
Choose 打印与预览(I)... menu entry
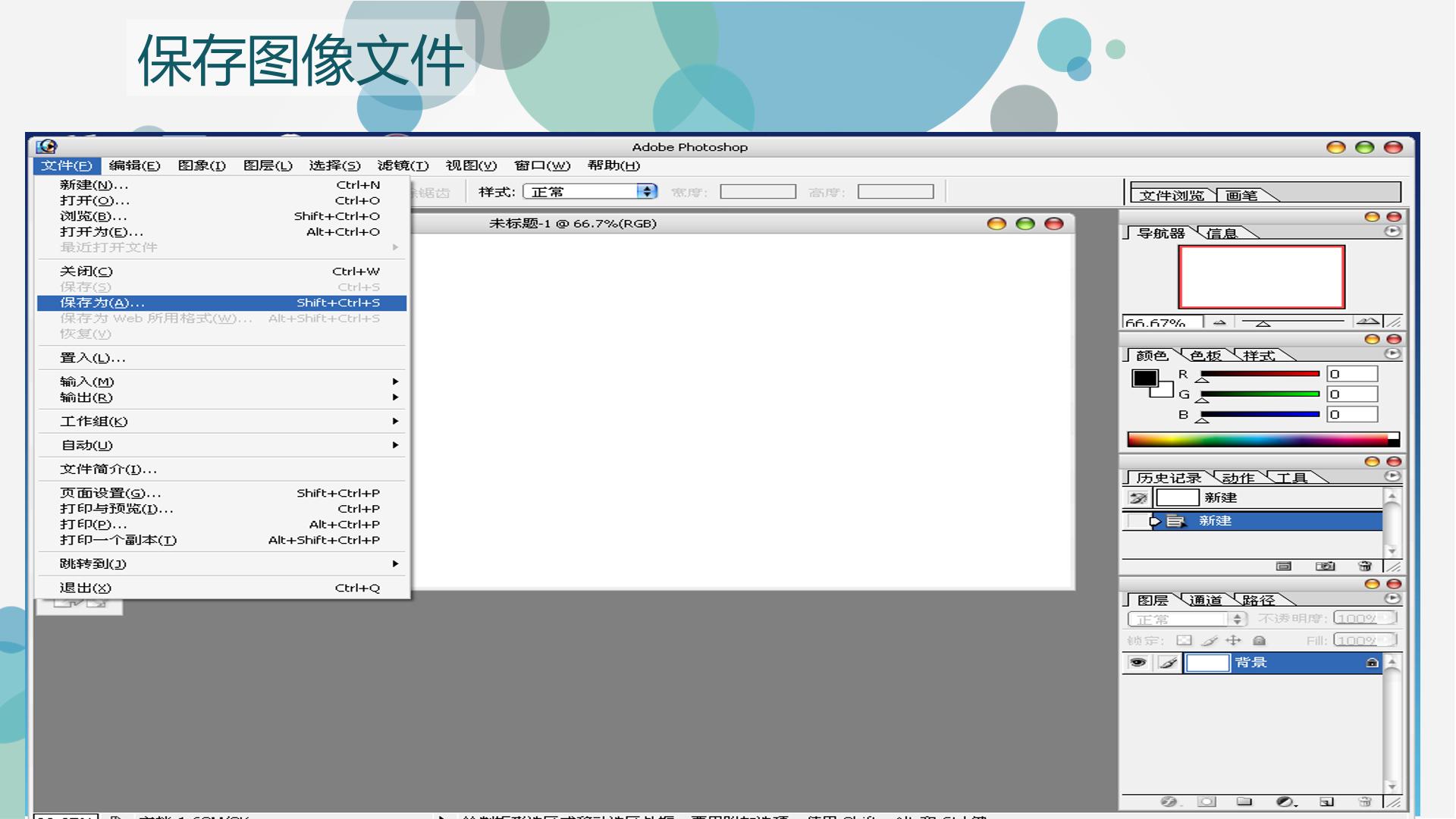[x=221, y=509]
